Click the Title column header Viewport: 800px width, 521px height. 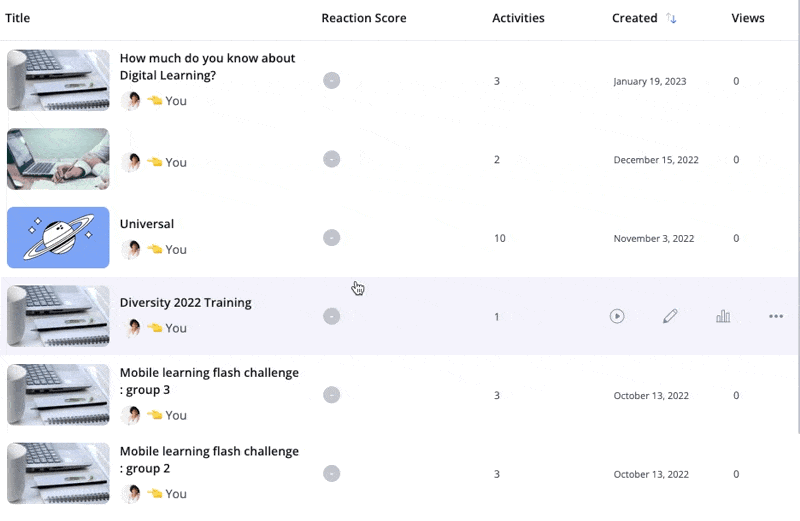[x=17, y=18]
